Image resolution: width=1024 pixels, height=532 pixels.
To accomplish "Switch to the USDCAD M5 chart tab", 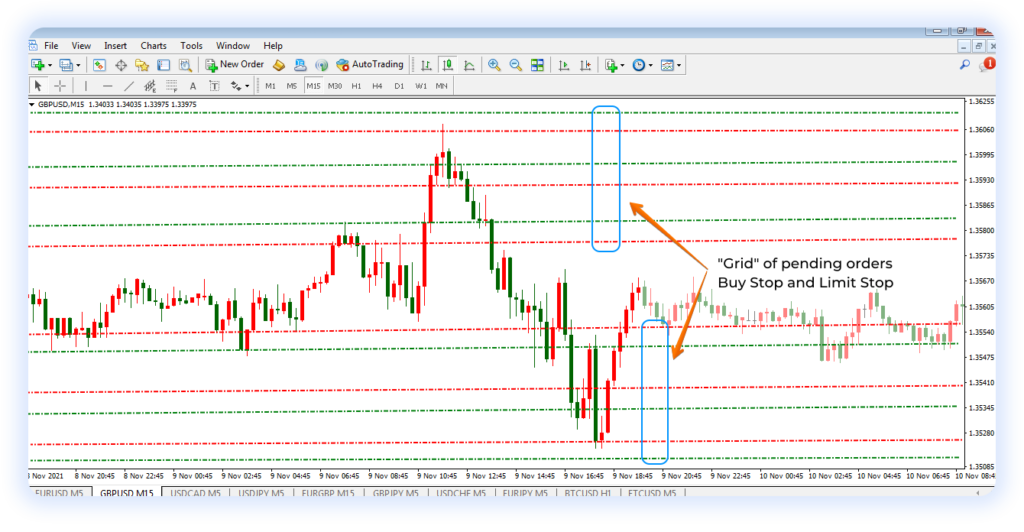I will [x=195, y=493].
